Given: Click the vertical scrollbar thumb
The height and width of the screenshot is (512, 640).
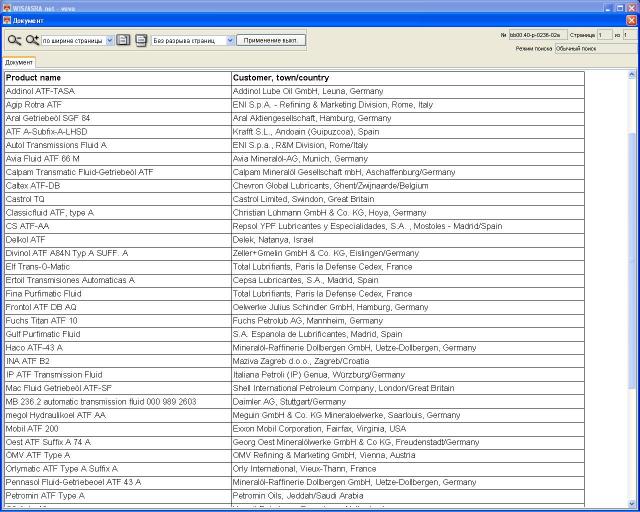Looking at the screenshot, I should (631, 259).
